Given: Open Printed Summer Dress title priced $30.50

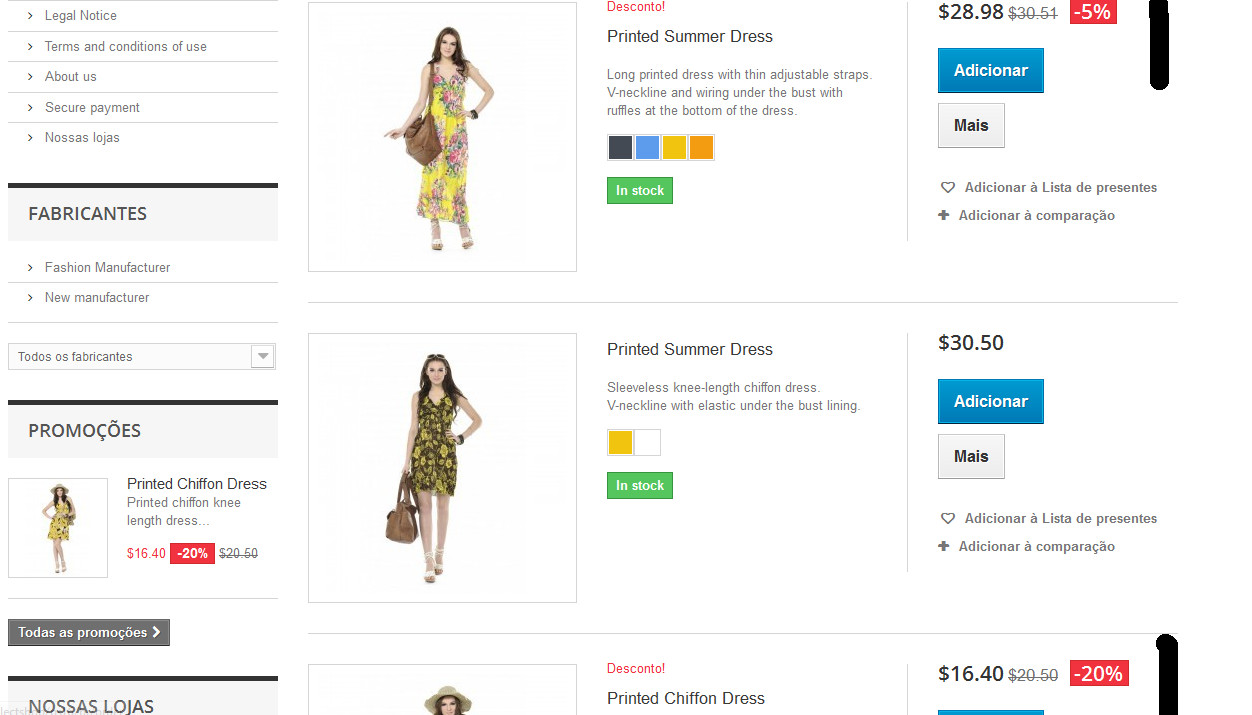Looking at the screenshot, I should click(690, 350).
